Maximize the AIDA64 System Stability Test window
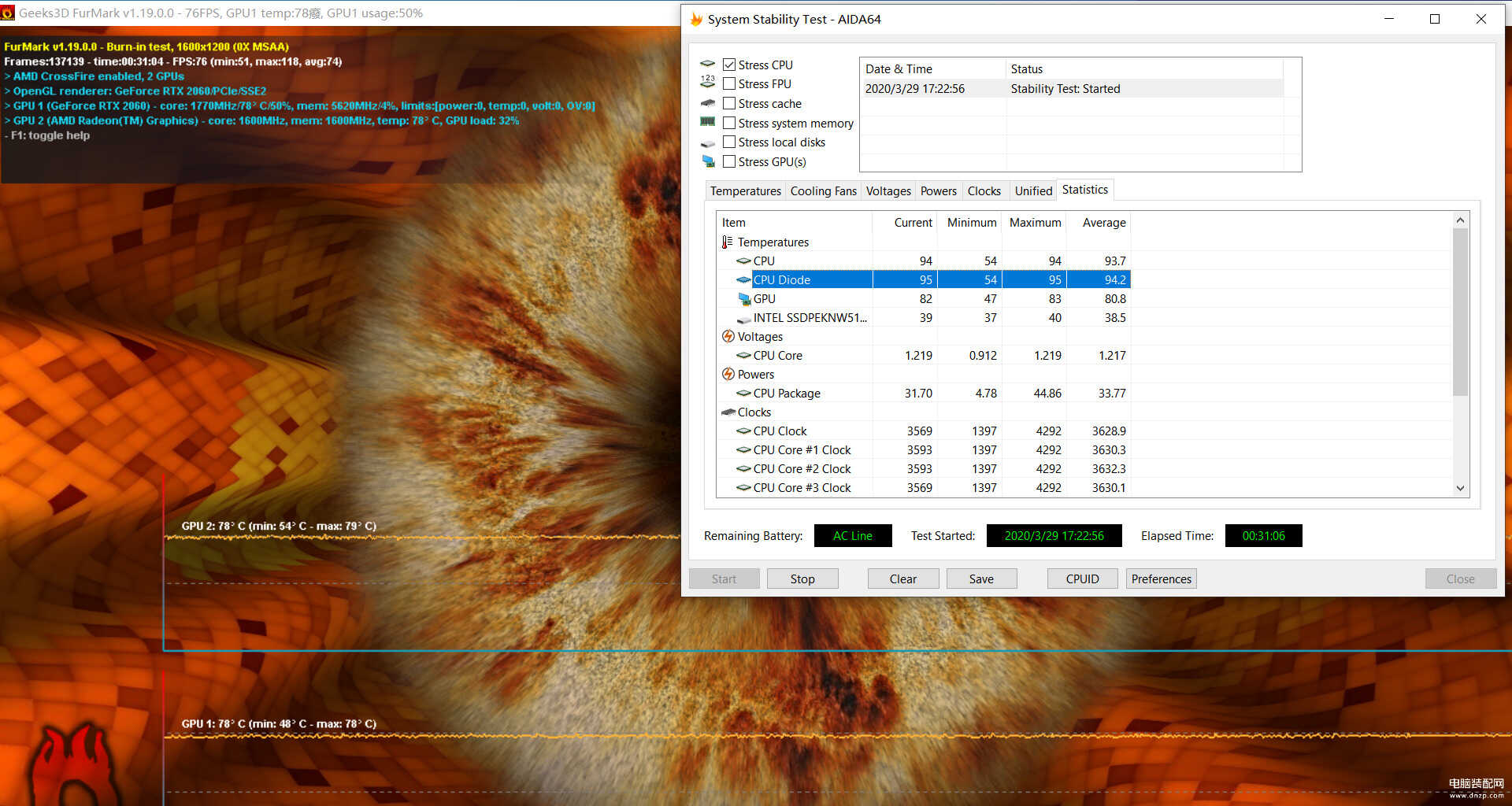 1435,19
